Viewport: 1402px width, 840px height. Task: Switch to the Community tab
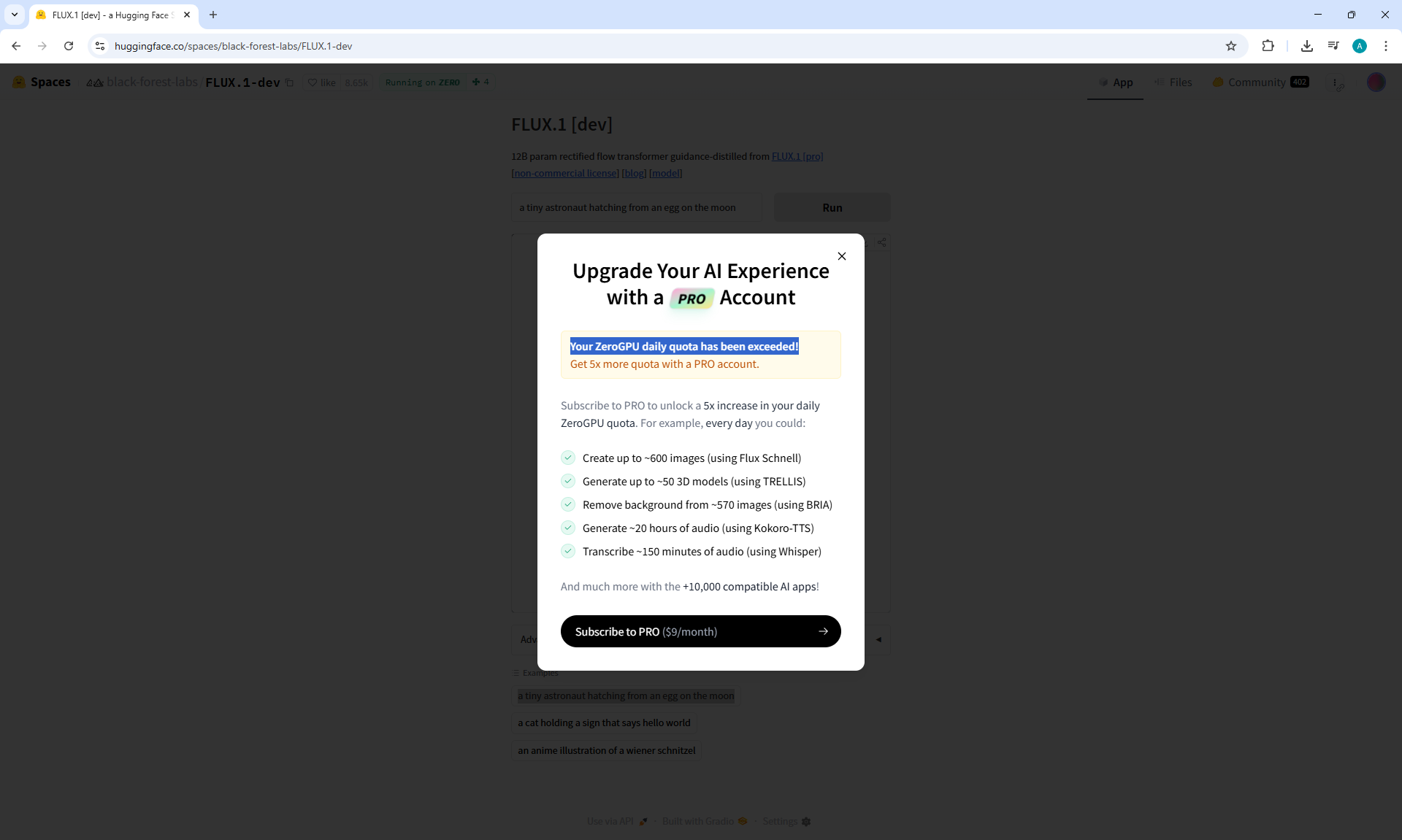[x=1257, y=82]
